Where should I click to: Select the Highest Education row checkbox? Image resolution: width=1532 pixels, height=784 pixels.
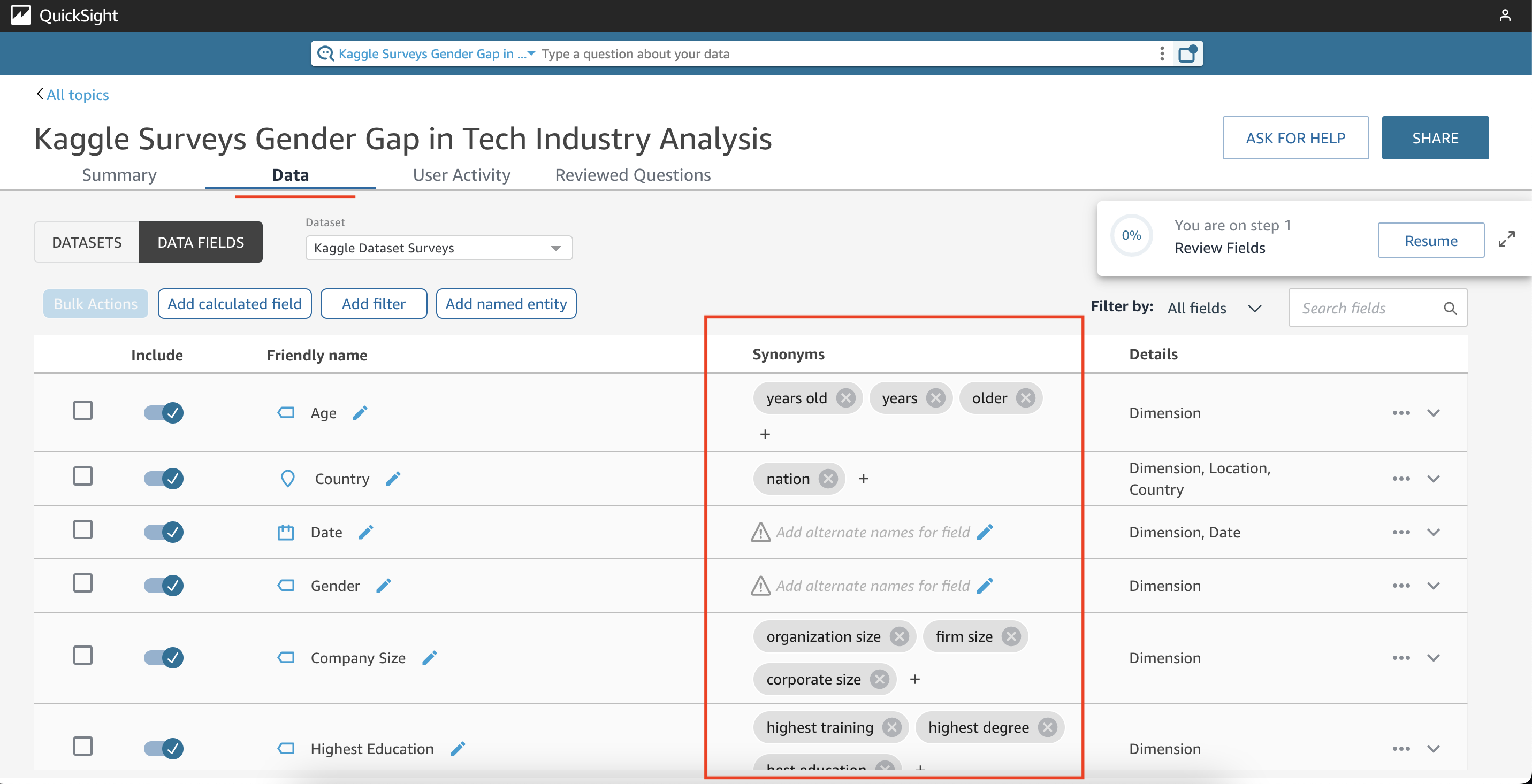tap(82, 746)
